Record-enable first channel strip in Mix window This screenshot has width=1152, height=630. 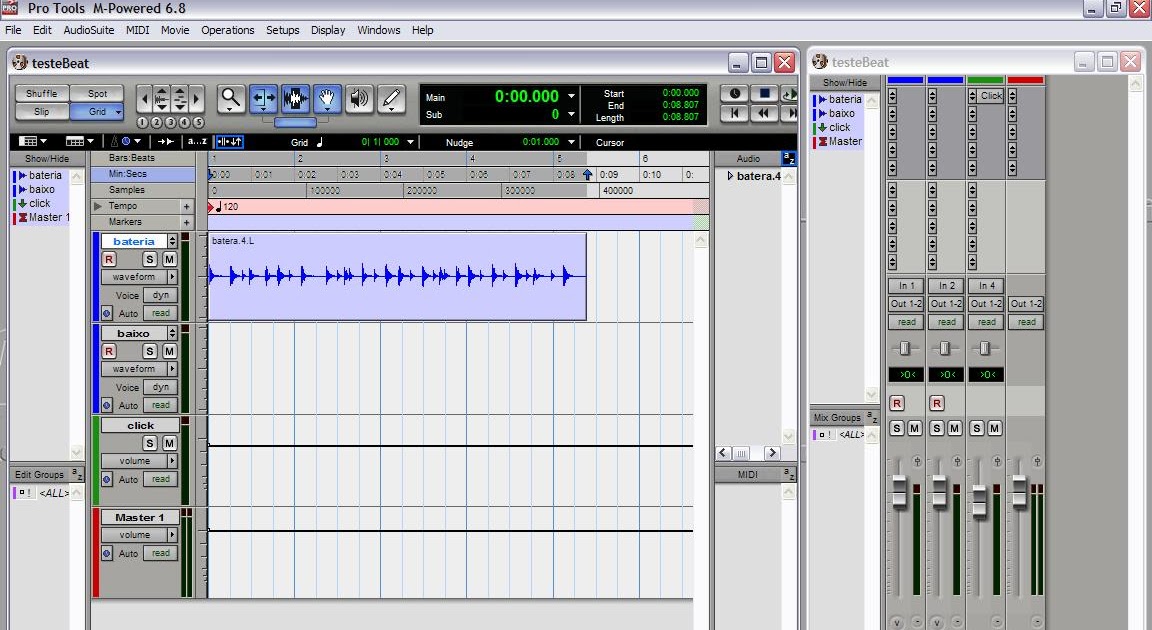tap(896, 403)
